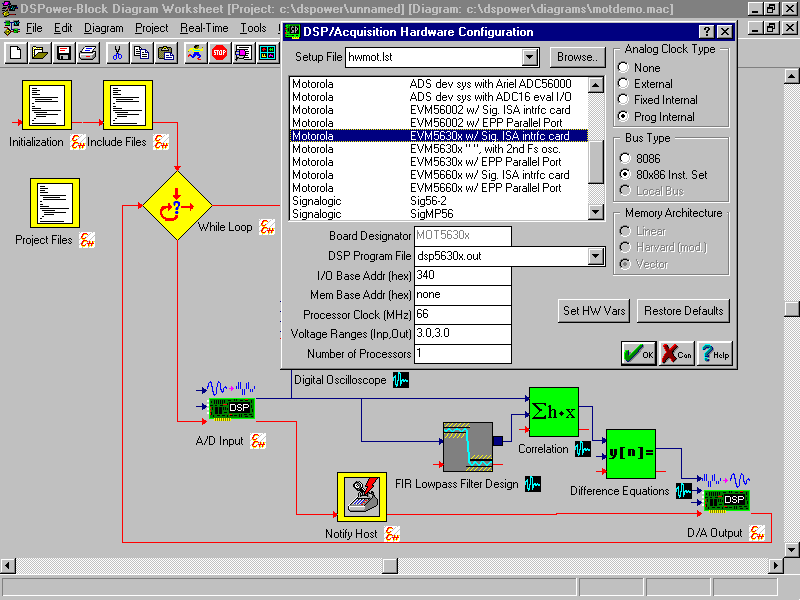800x600 pixels.
Task: Select Signalogic SigMP56 in hardware list
Action: pyautogui.click(x=438, y=214)
